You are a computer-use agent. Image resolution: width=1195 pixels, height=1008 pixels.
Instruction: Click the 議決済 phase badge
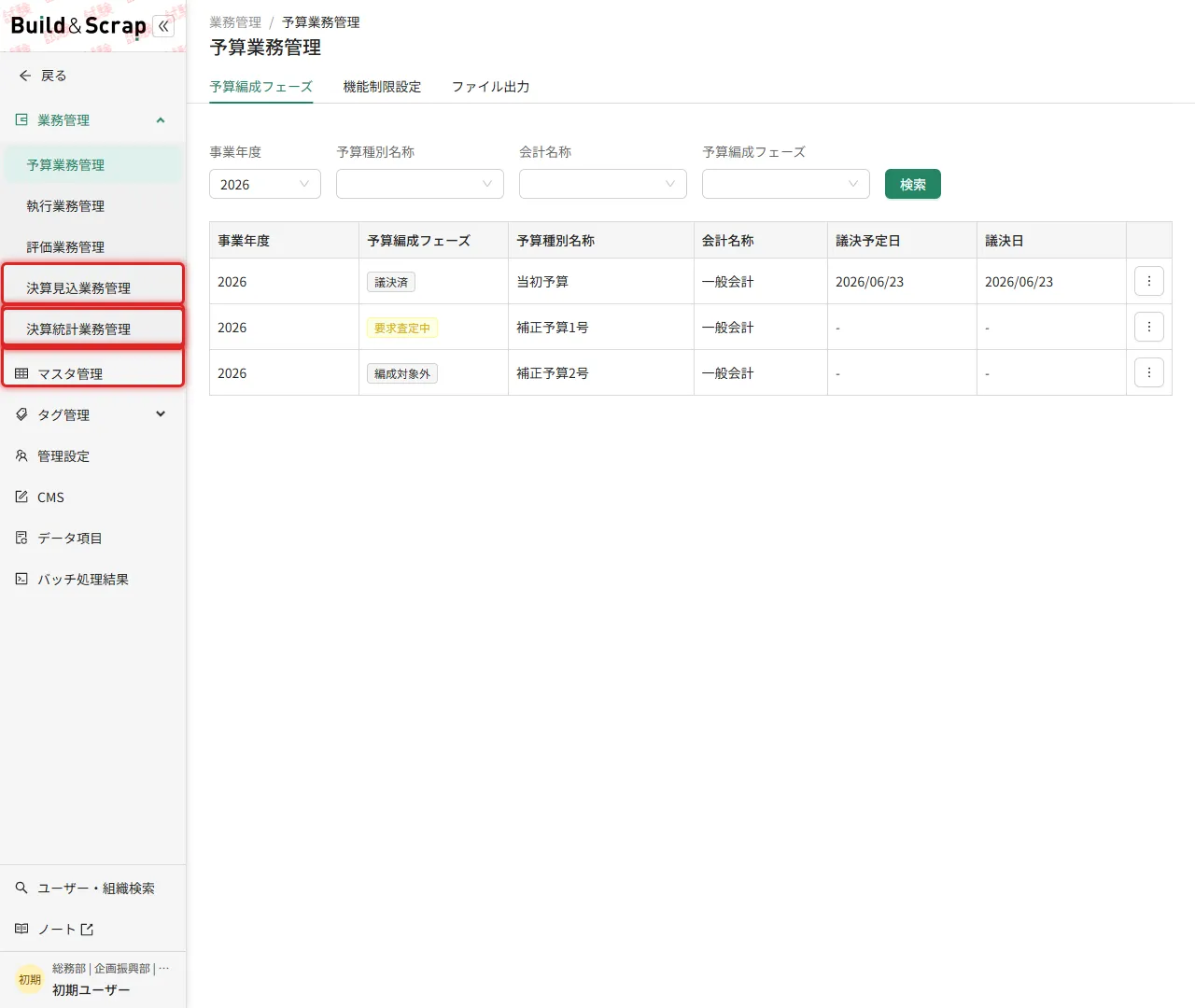pyautogui.click(x=391, y=282)
